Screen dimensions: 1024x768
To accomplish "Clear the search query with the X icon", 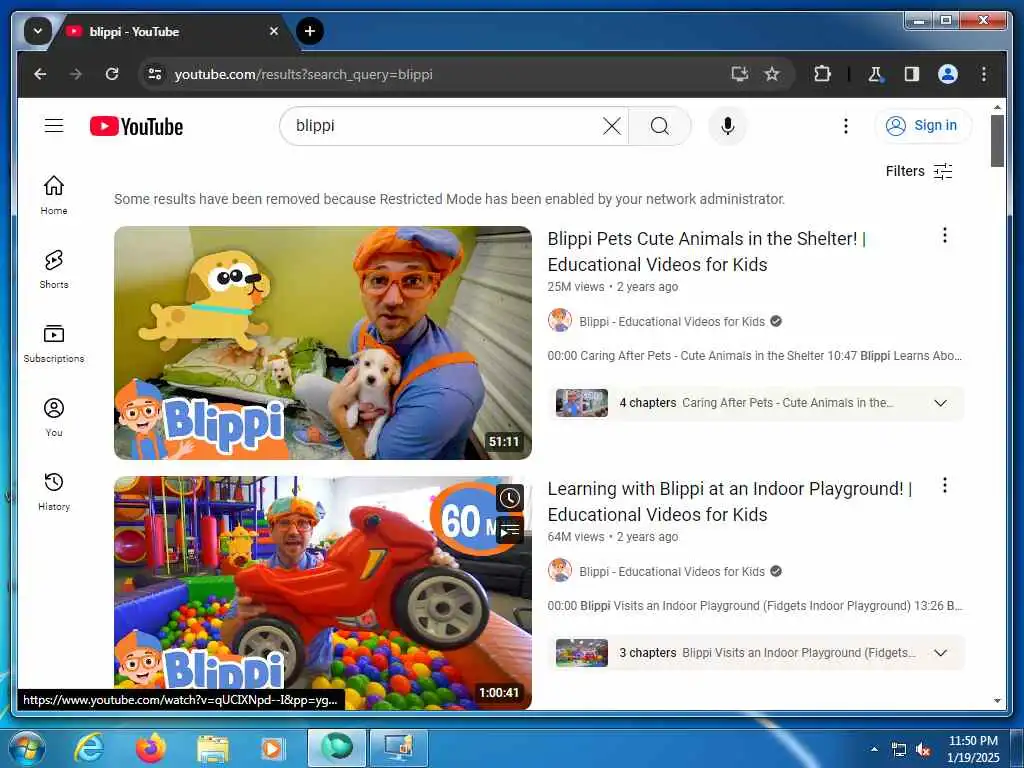I will tap(611, 125).
